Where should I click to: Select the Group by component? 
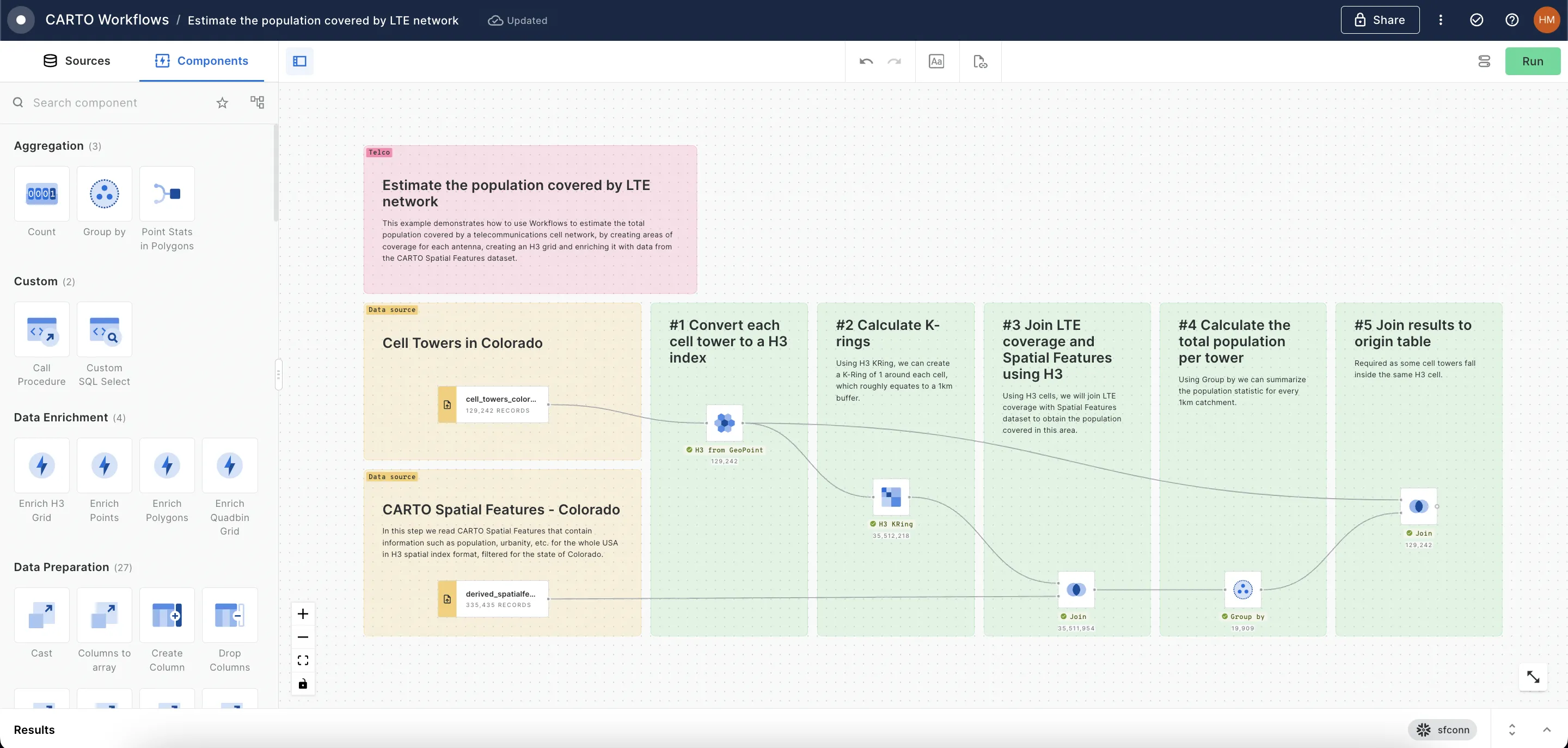coord(103,194)
